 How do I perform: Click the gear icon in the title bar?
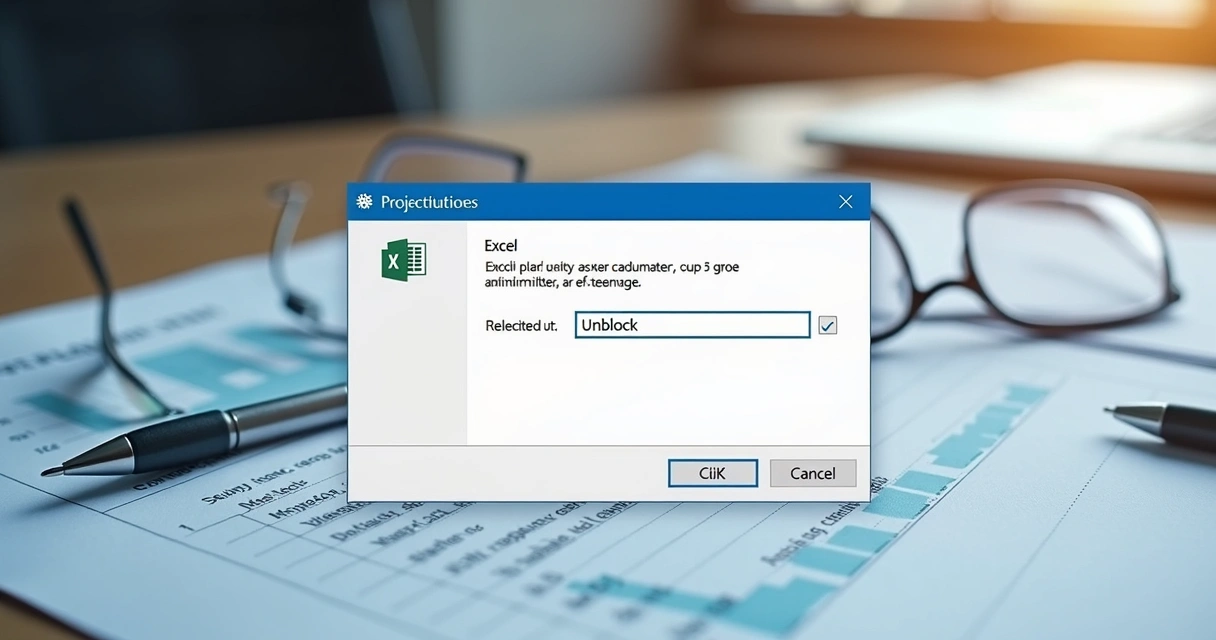pos(364,202)
